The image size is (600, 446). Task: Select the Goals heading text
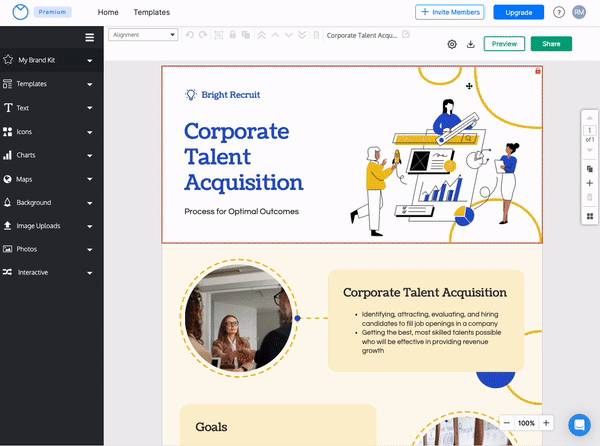211,427
